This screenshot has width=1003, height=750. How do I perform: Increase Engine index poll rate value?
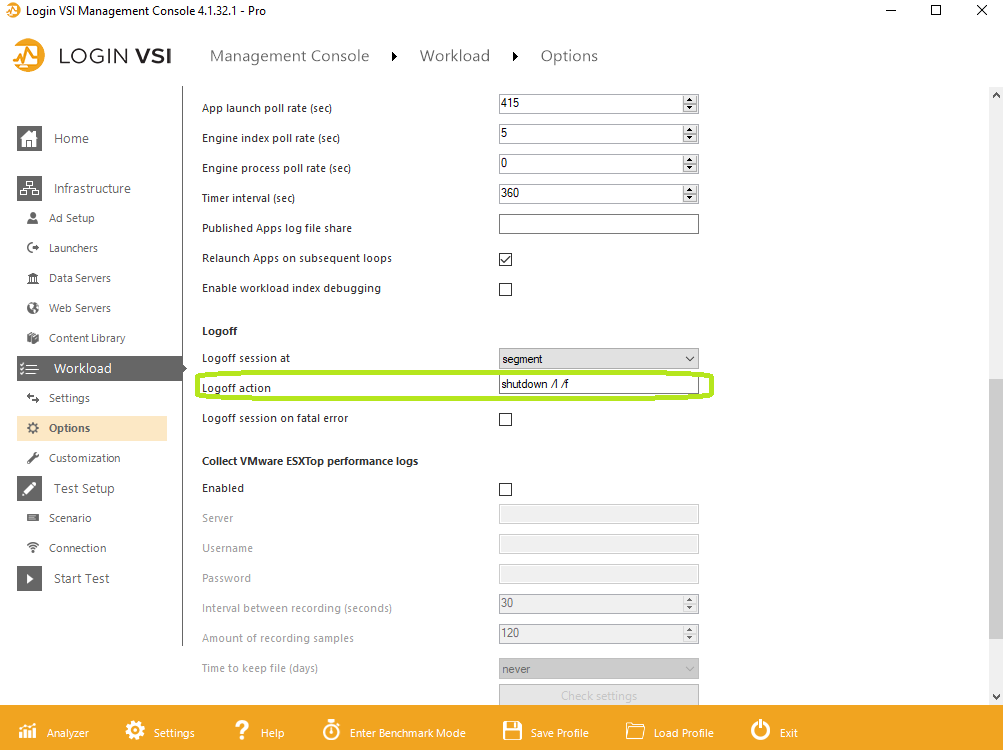coord(690,130)
